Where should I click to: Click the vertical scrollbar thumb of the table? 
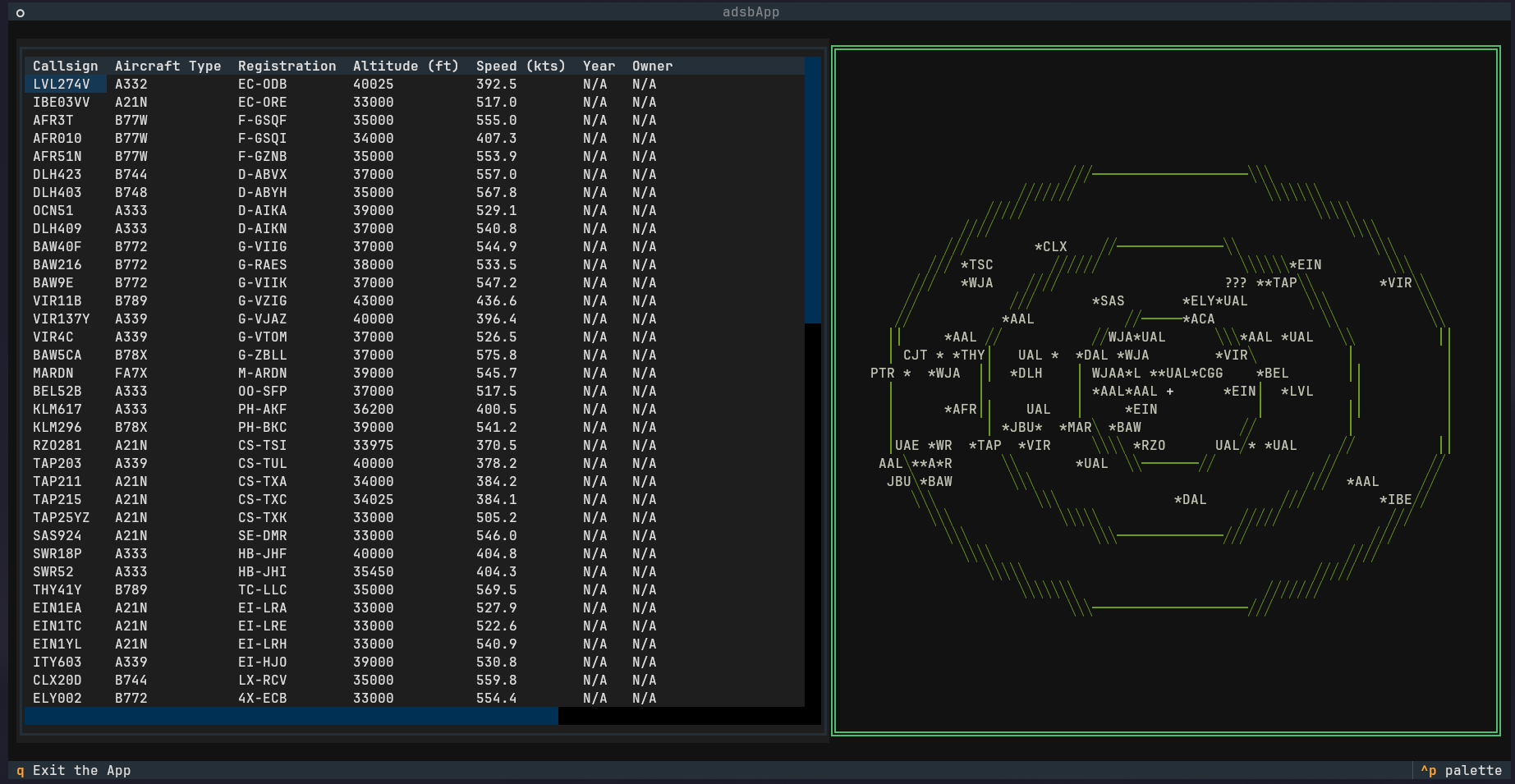(x=813, y=190)
